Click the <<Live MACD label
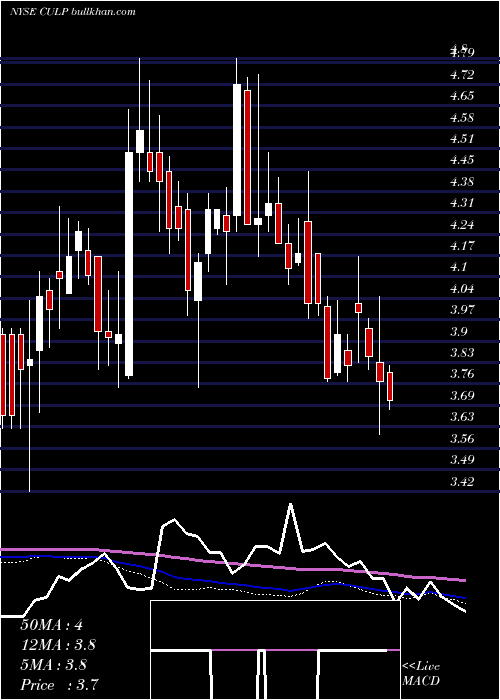Image resolution: width=500 pixels, height=700 pixels. 421,673
